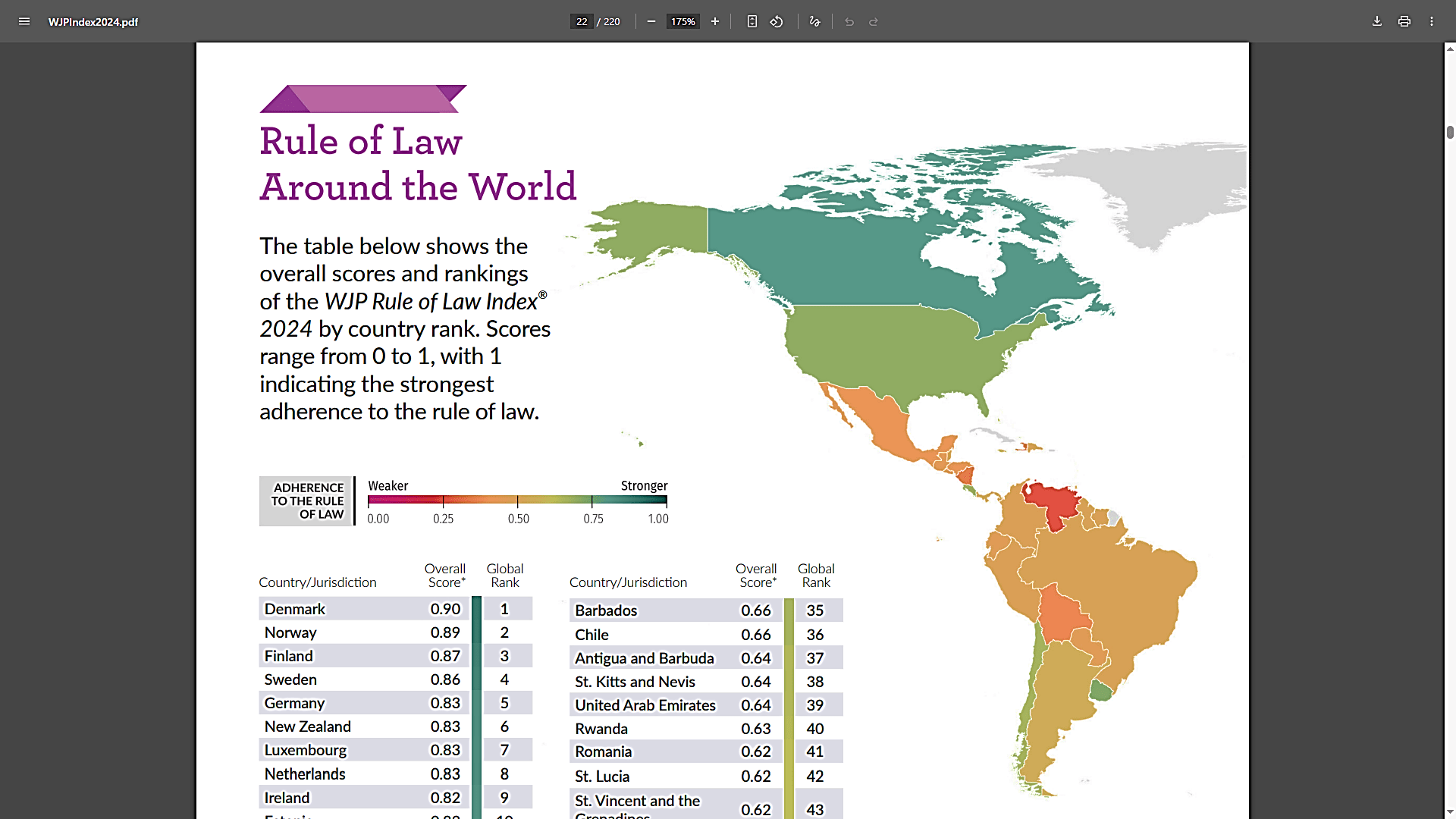Print the document

[x=1404, y=21]
